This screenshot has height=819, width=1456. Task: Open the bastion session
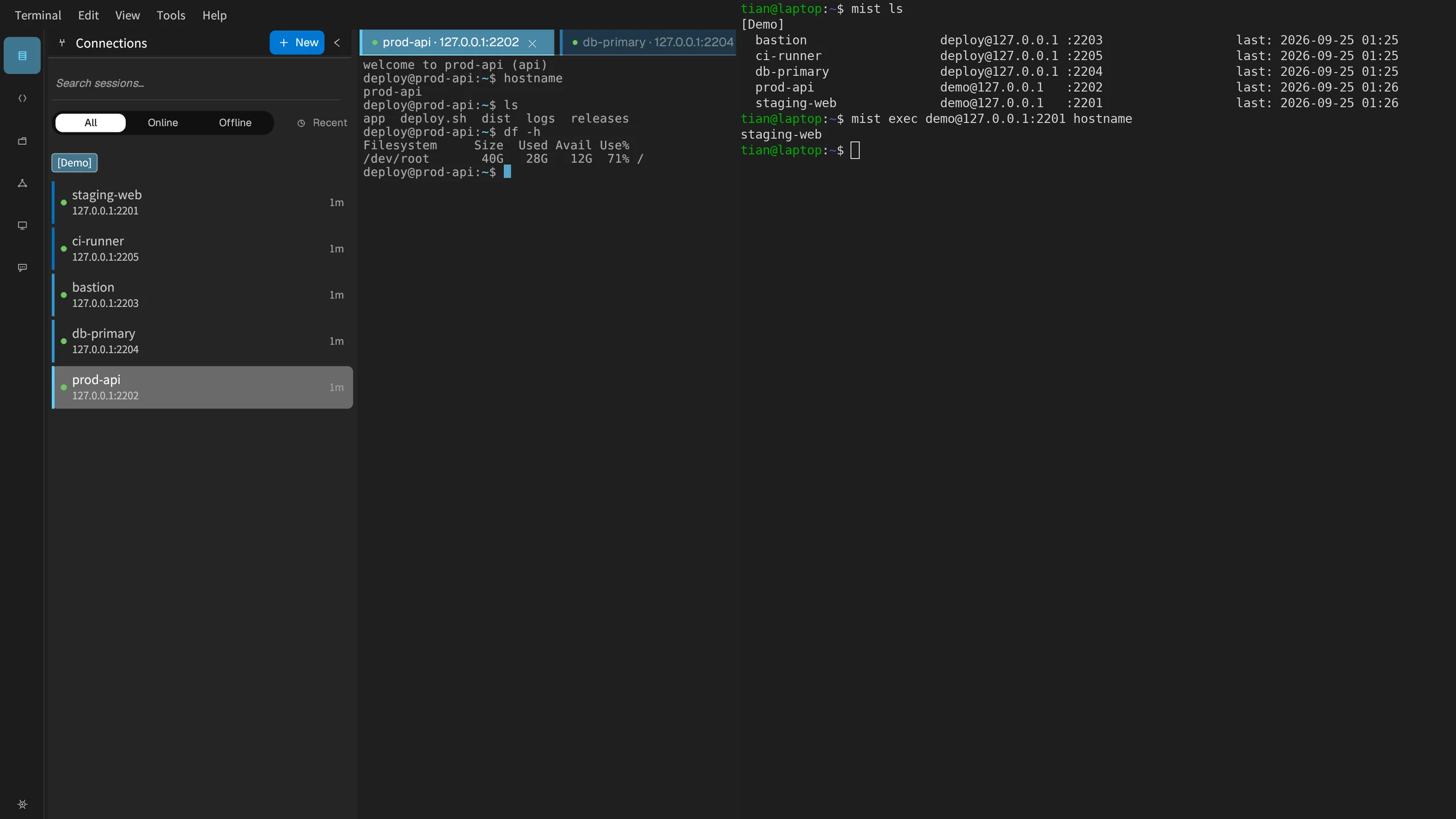coord(202,295)
